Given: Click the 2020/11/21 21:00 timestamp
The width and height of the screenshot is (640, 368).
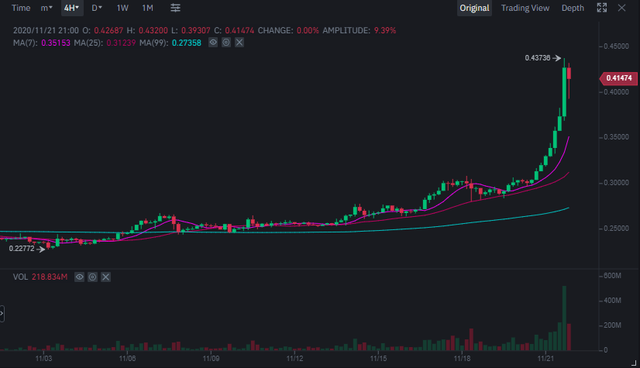Looking at the screenshot, I should [46, 31].
